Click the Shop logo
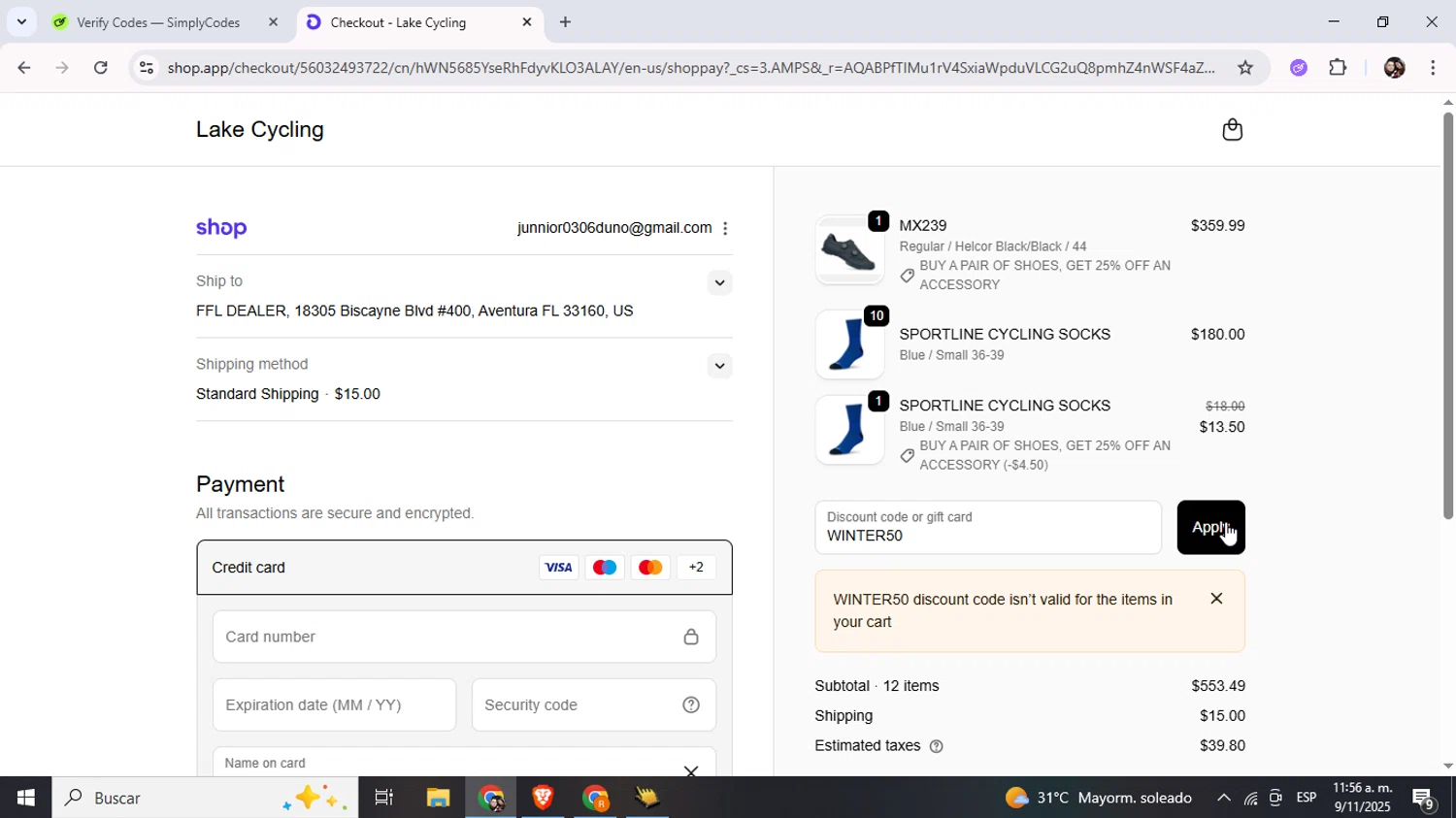 (x=221, y=228)
